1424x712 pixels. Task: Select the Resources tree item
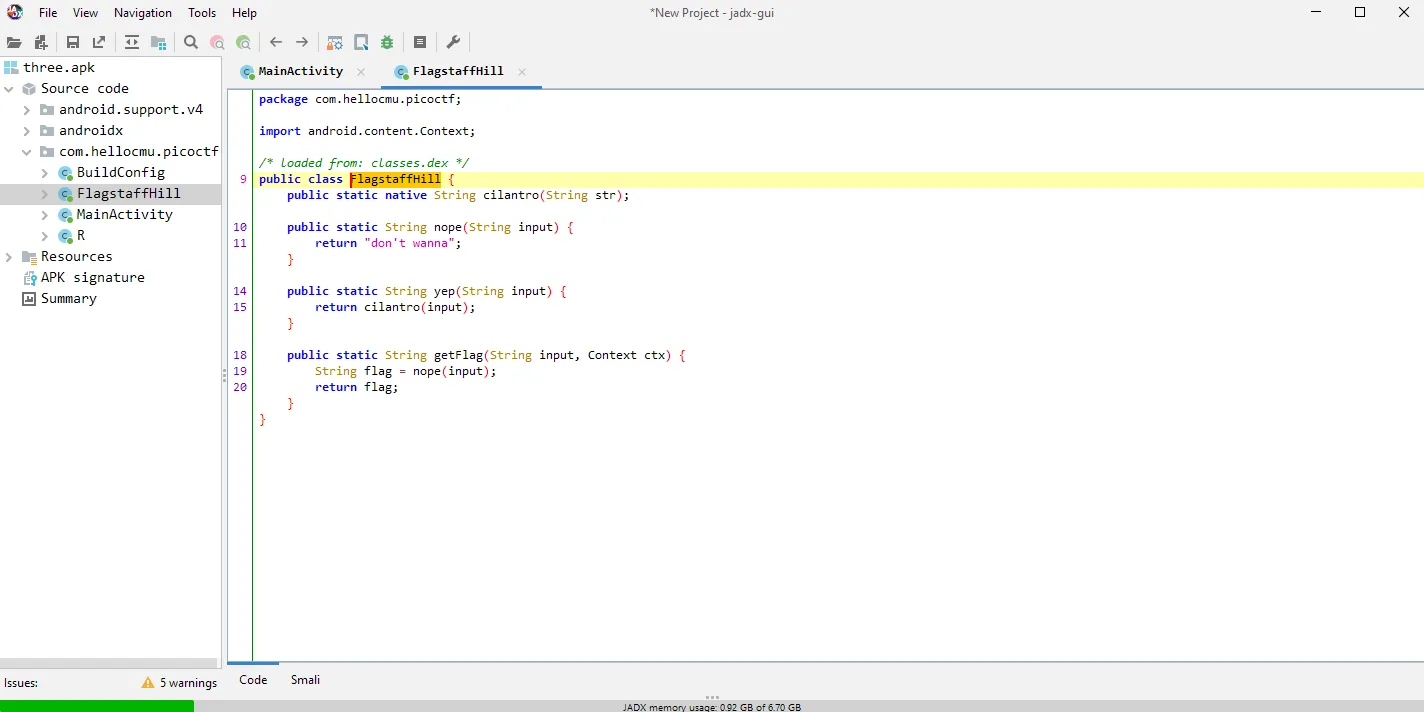click(76, 257)
